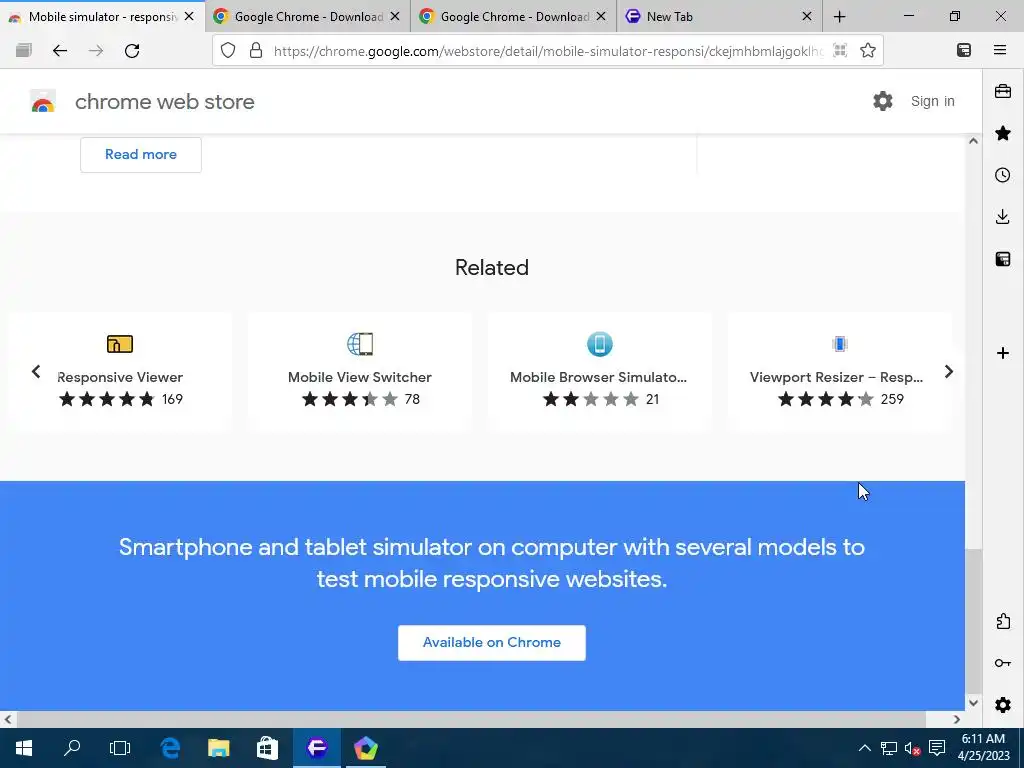Open the Mobile View Switcher title
The image size is (1024, 768).
[360, 377]
